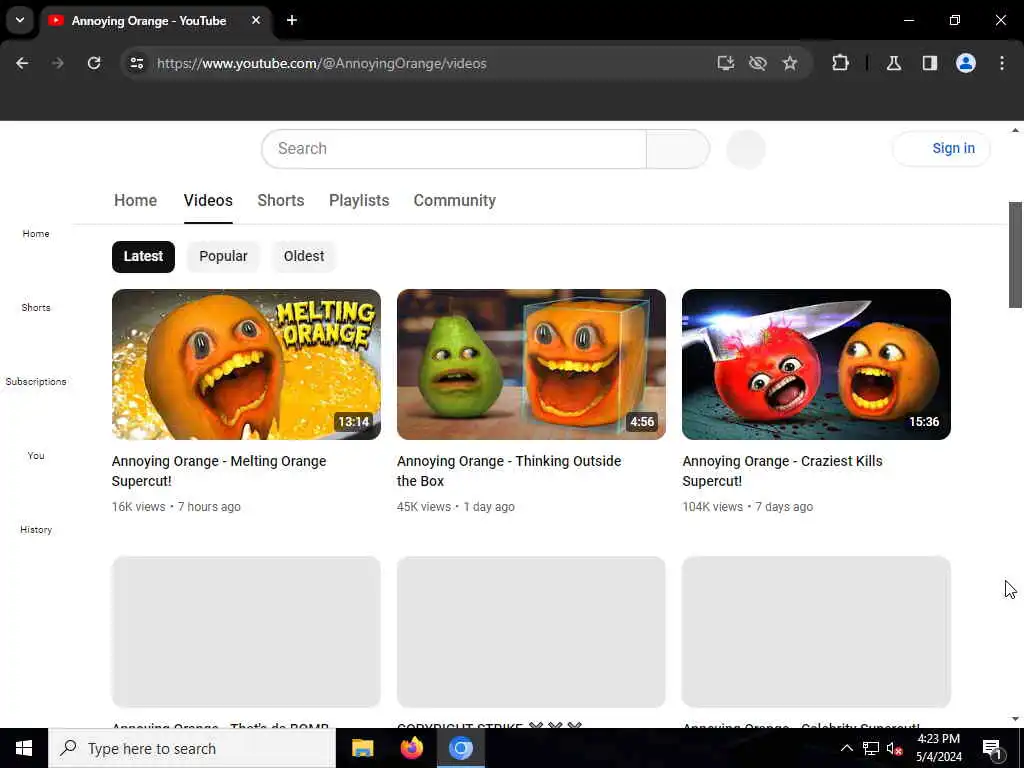Click the install app icon in address bar
Image resolution: width=1024 pixels, height=768 pixels.
pyautogui.click(x=726, y=63)
